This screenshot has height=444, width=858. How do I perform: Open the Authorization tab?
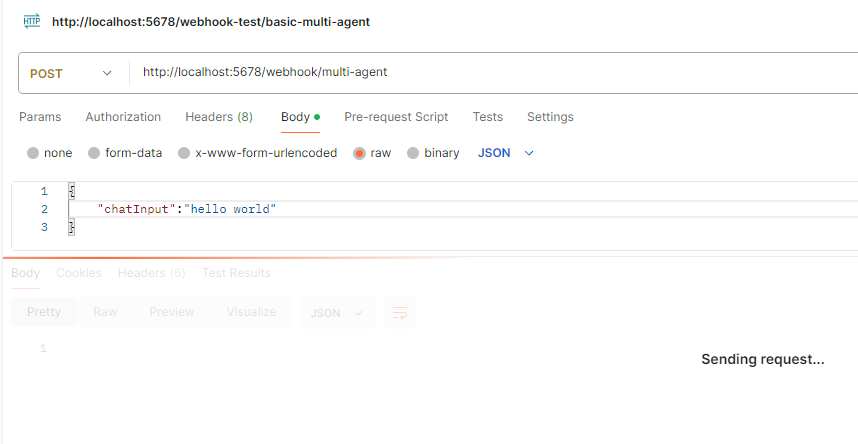(x=123, y=117)
